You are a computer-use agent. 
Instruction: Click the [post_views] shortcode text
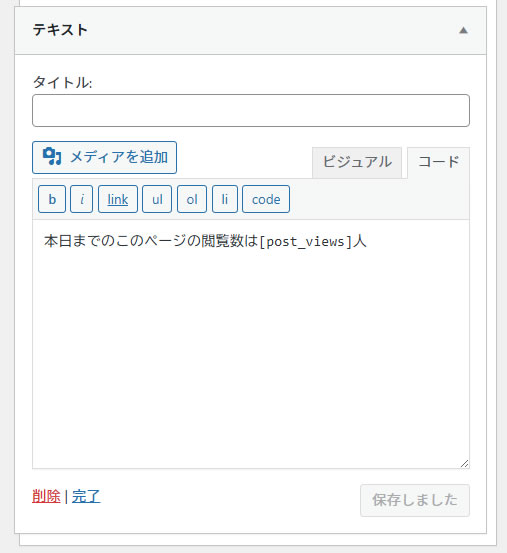pos(306,242)
